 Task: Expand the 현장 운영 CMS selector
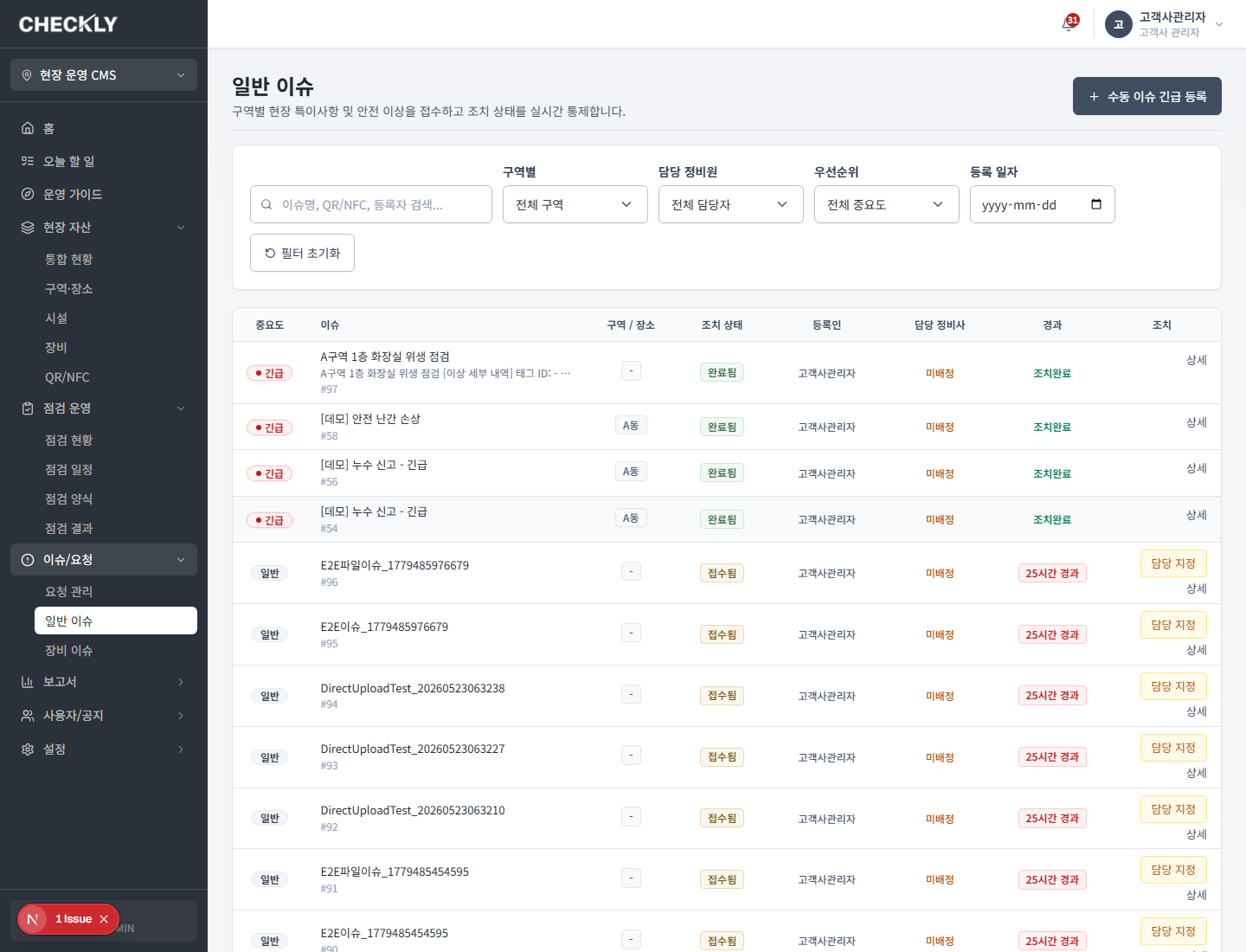point(104,75)
